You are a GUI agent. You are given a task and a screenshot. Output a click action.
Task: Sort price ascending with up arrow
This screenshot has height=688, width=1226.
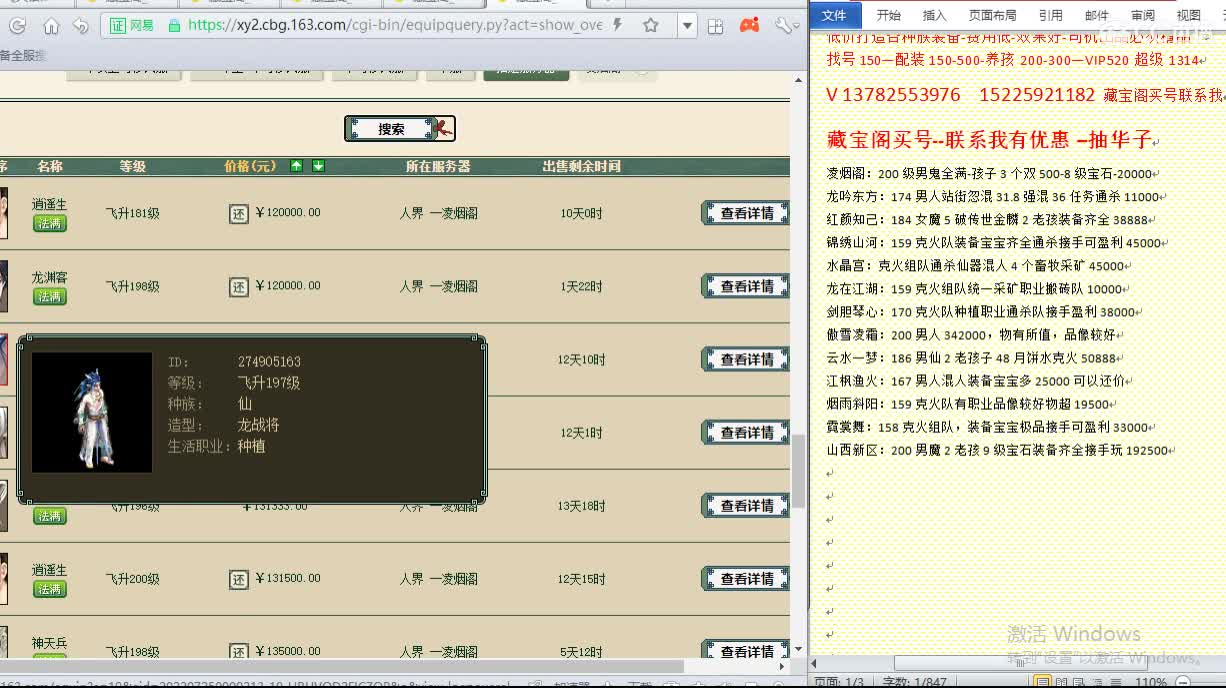296,166
